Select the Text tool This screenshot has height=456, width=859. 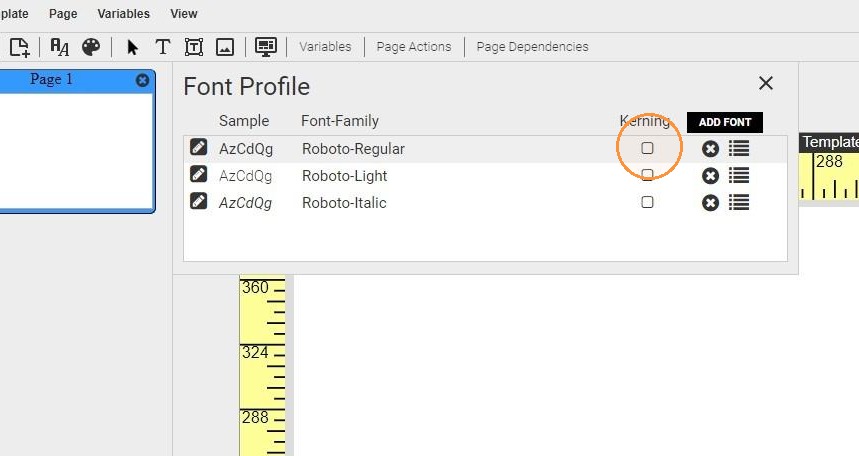(163, 47)
